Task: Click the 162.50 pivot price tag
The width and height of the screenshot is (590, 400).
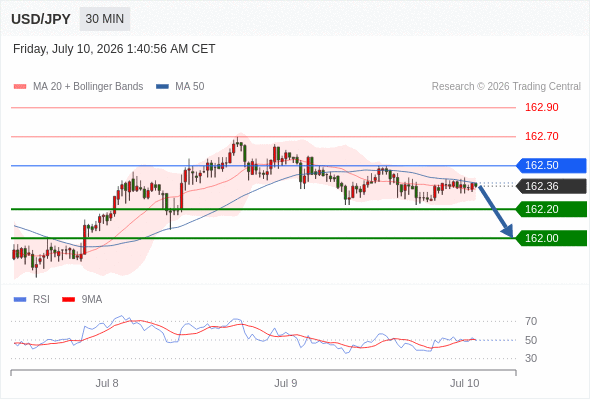Action: tap(551, 166)
